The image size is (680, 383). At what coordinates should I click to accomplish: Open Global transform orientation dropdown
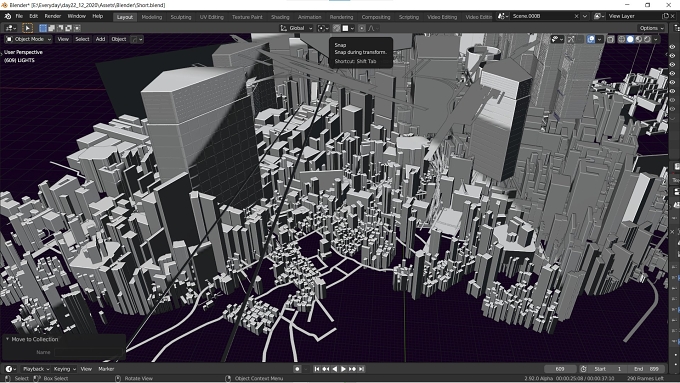(x=296, y=28)
